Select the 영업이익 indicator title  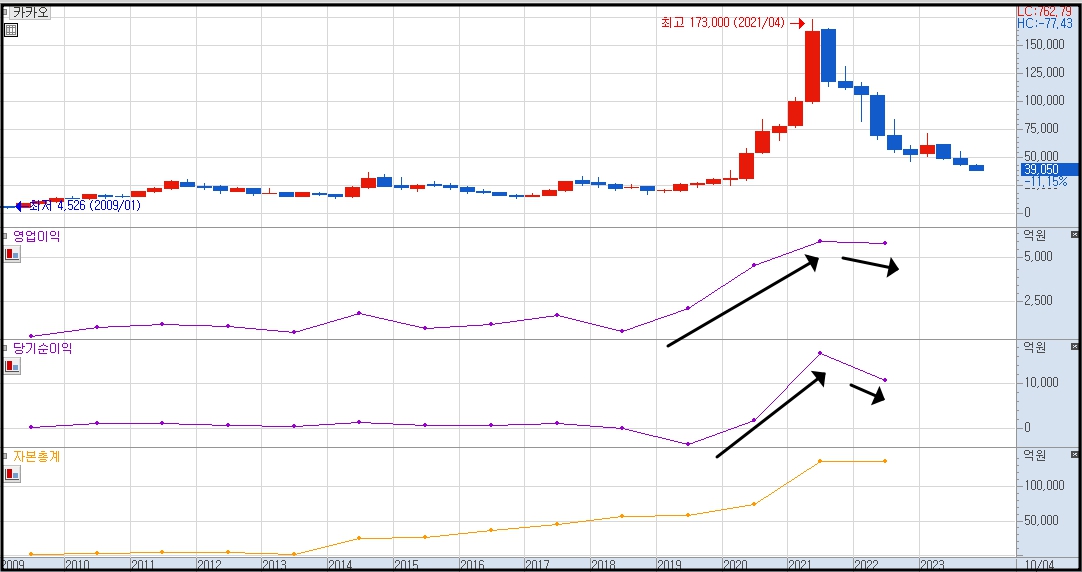37,236
